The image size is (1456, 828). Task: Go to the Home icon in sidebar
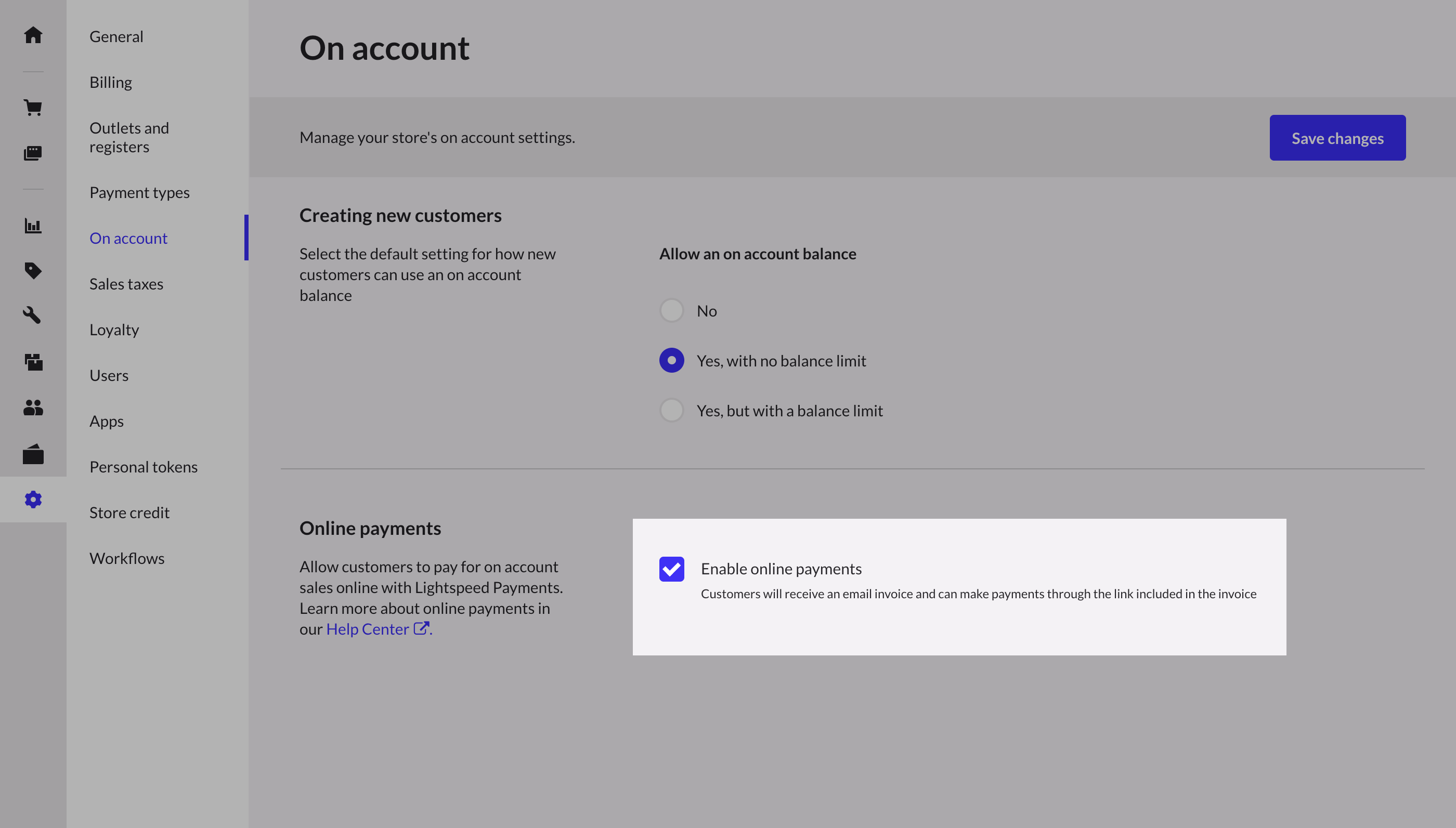33,35
